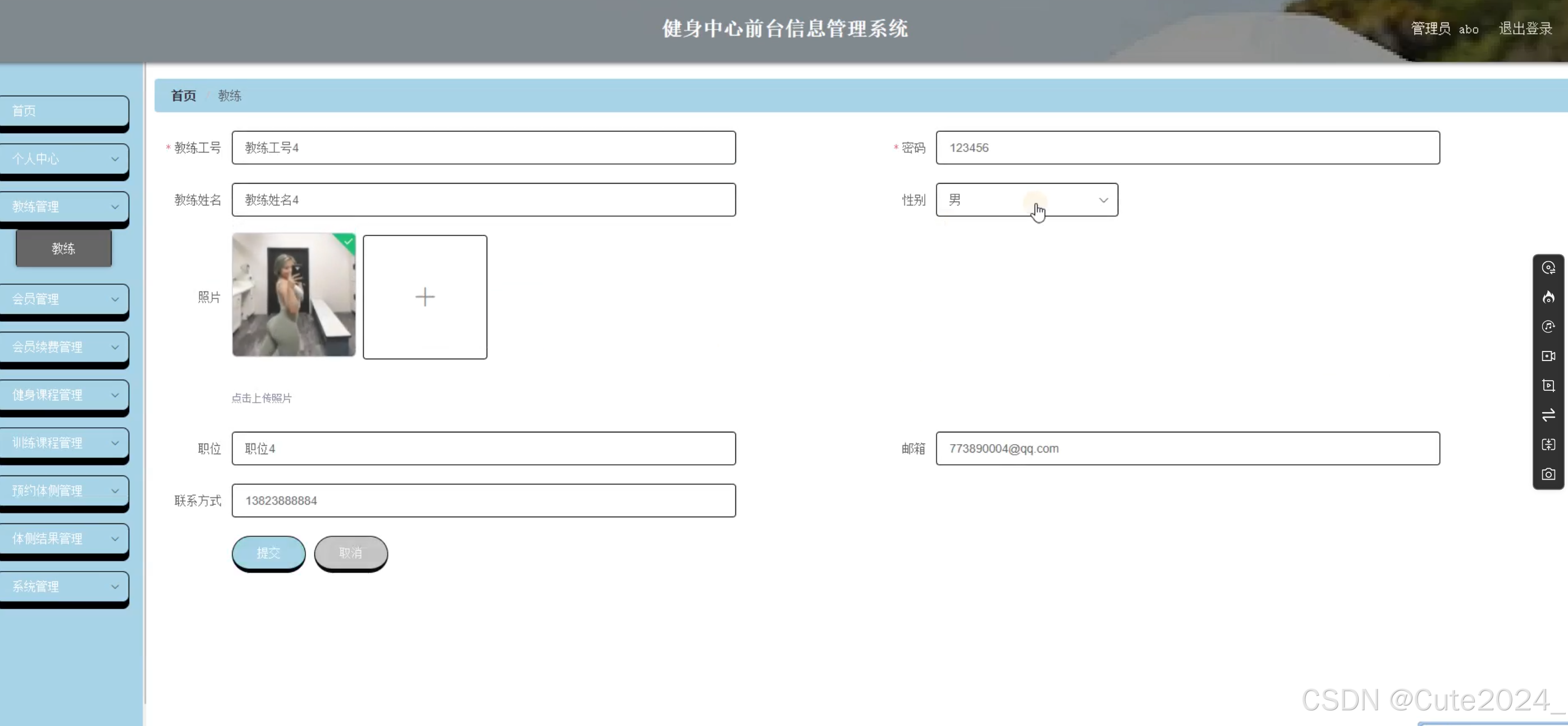Open the 性别 dropdown showing 男
The image size is (1568, 726).
point(1027,199)
